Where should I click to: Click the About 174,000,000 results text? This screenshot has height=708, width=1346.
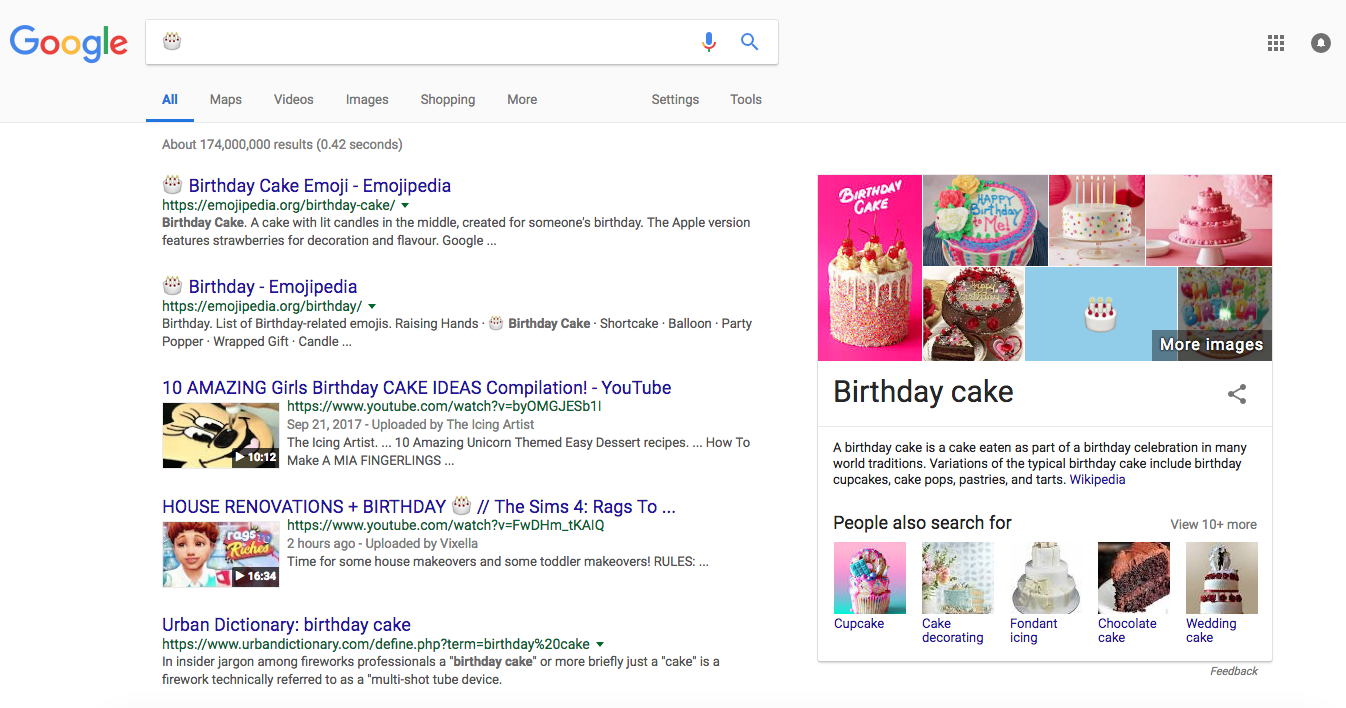pos(282,145)
